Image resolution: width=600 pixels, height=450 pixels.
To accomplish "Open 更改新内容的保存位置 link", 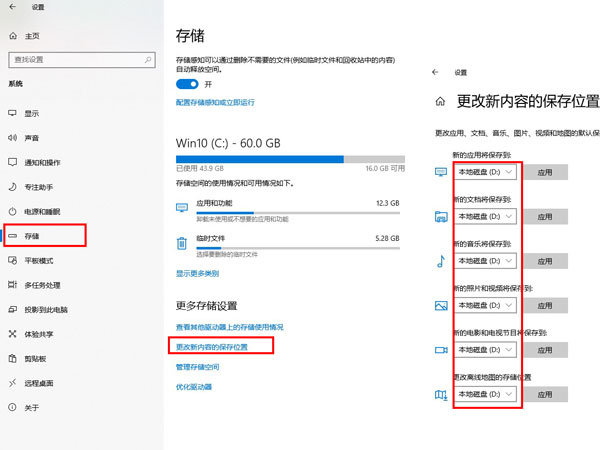I will coord(212,347).
